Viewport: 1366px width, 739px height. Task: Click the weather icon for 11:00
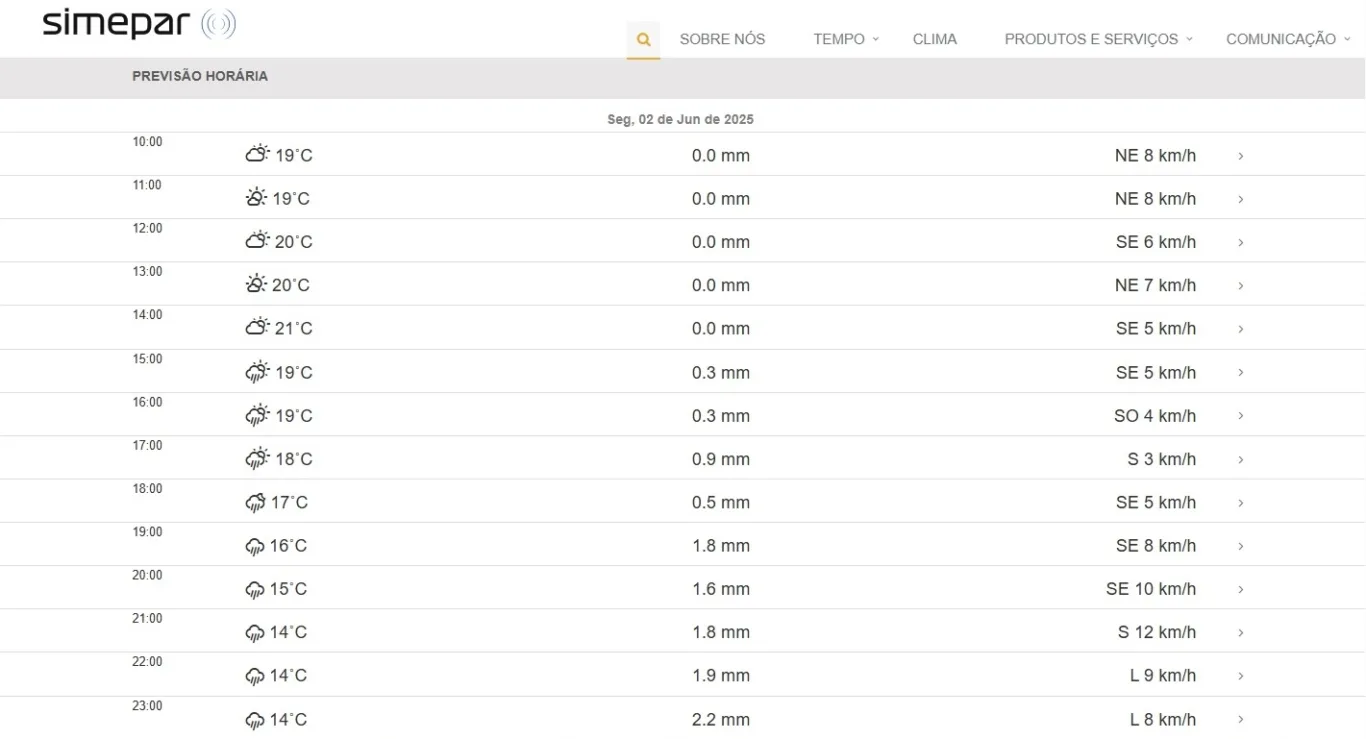point(256,198)
